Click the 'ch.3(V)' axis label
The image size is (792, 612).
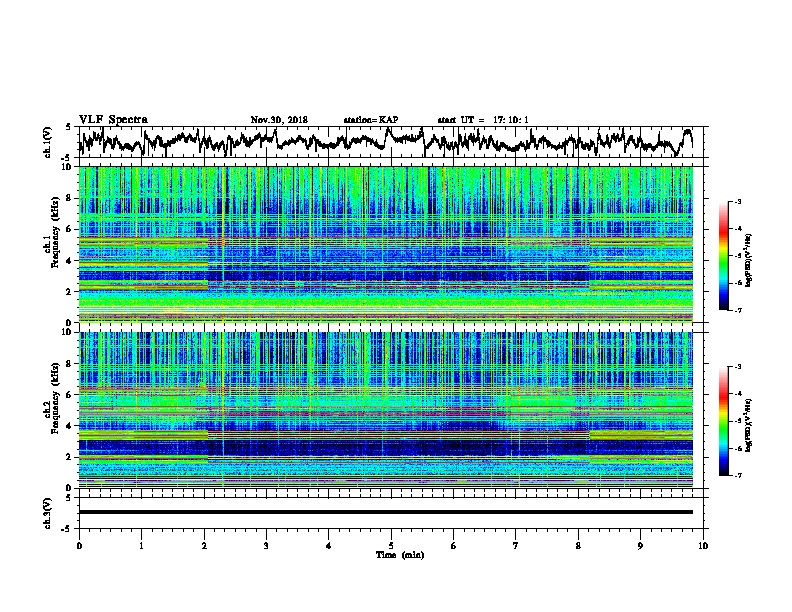click(x=48, y=513)
